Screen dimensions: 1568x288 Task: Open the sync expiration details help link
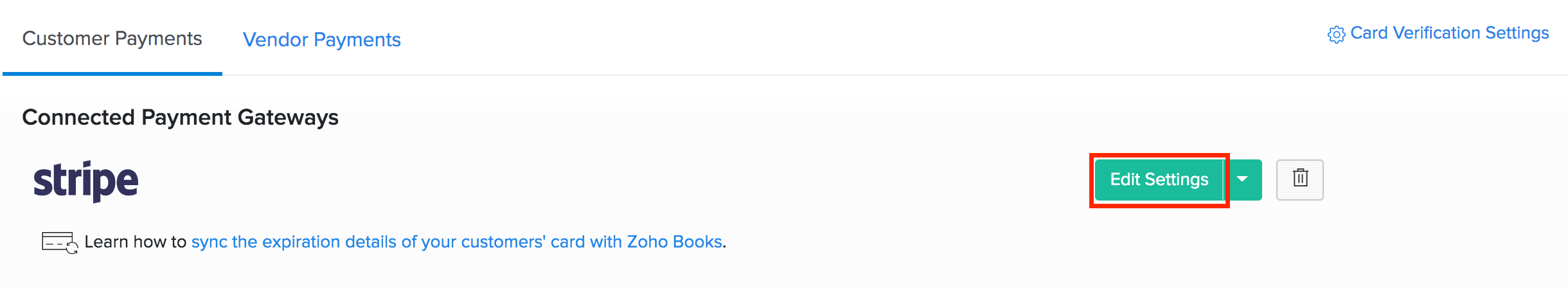(x=457, y=242)
